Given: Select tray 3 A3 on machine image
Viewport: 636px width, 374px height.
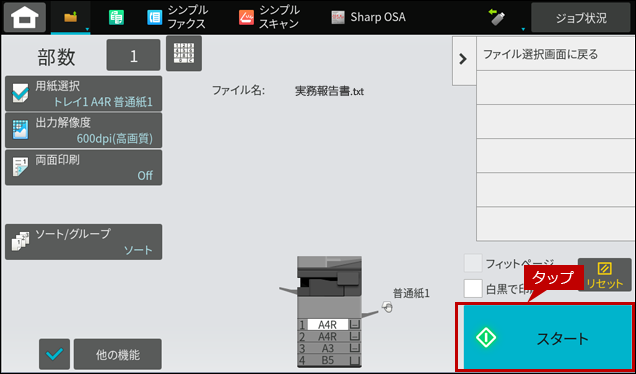Looking at the screenshot, I should point(329,348).
